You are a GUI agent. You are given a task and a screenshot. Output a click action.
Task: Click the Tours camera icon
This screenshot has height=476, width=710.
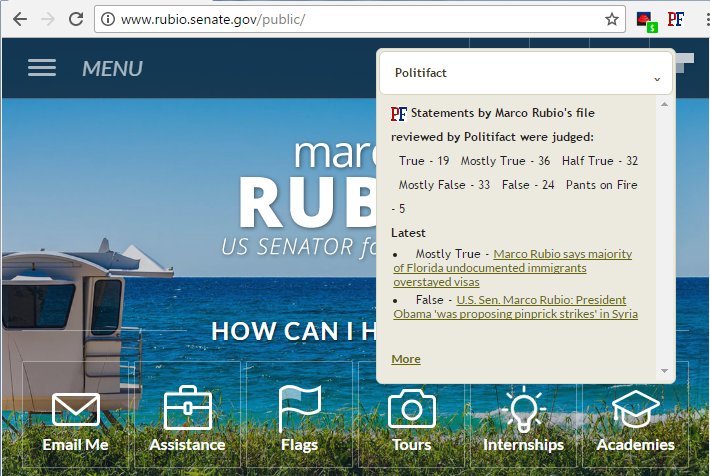pos(412,408)
